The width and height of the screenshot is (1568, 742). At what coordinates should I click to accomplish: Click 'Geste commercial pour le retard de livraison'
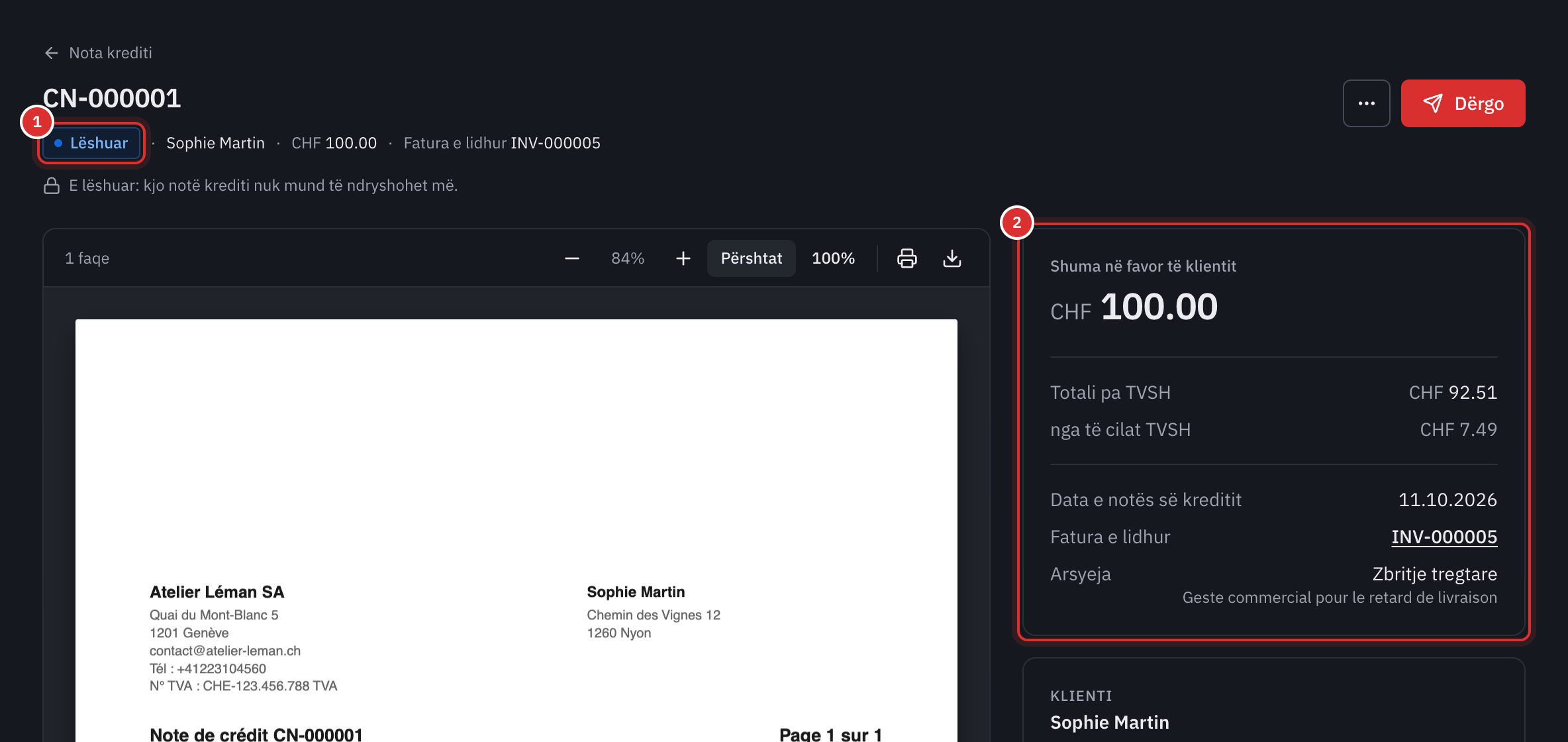point(1340,598)
